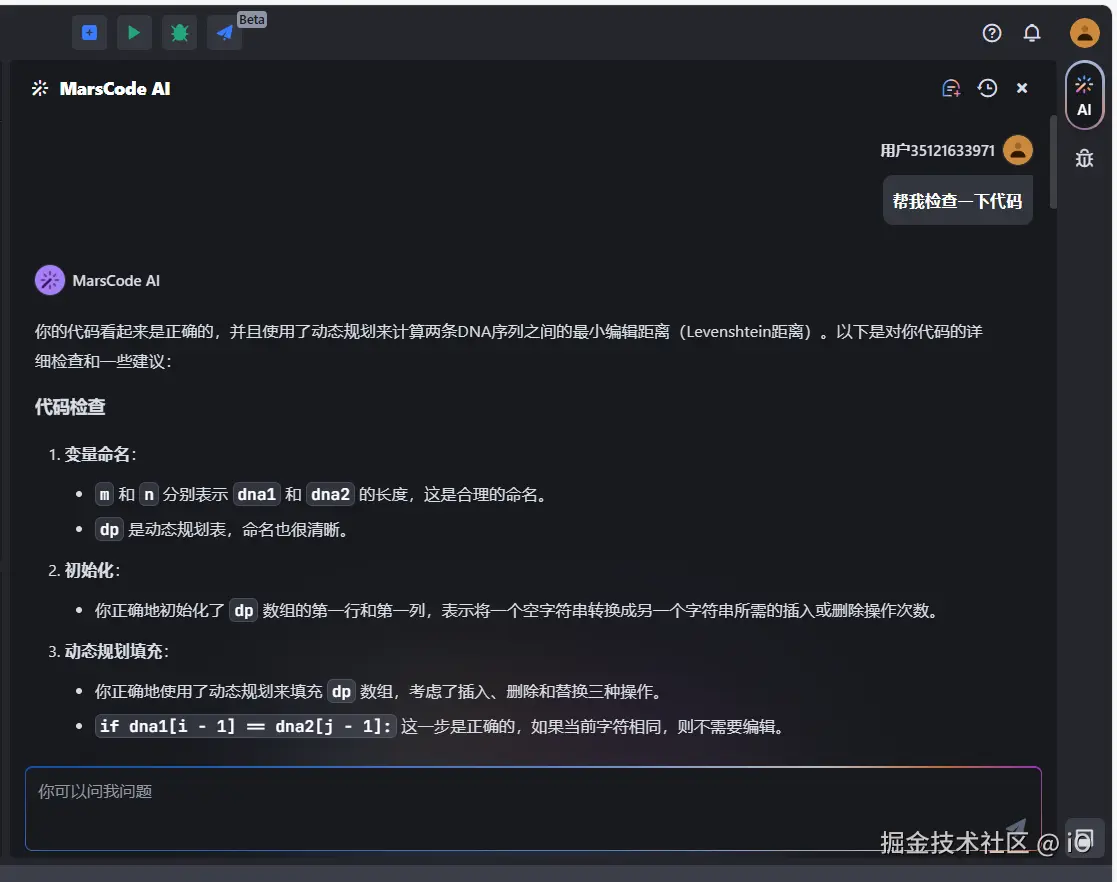Click the username 用户35121633971
Viewport: 1117px width, 882px height.
point(937,151)
